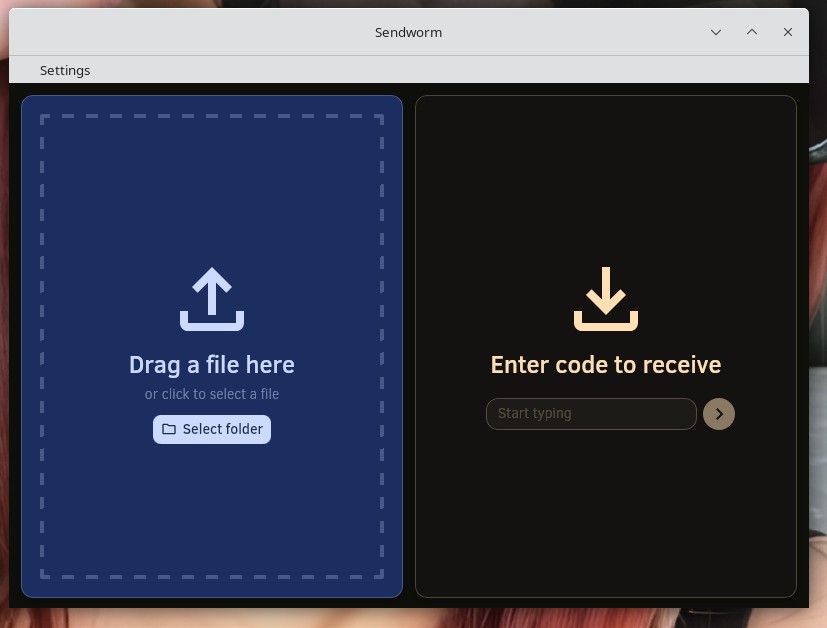Viewport: 827px width, 628px height.
Task: Click blue drop zone area above upload icon
Action: [212, 190]
